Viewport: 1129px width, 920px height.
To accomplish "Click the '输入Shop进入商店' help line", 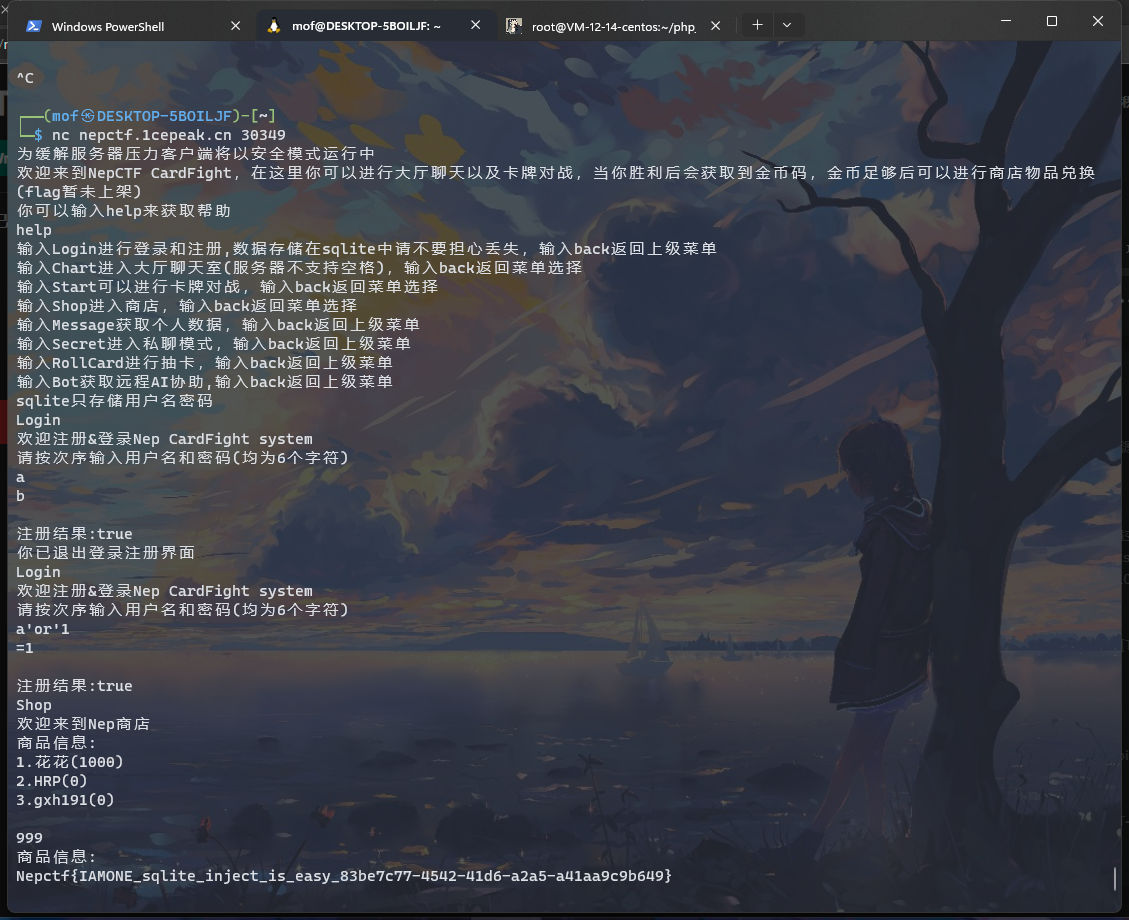I will [x=186, y=305].
